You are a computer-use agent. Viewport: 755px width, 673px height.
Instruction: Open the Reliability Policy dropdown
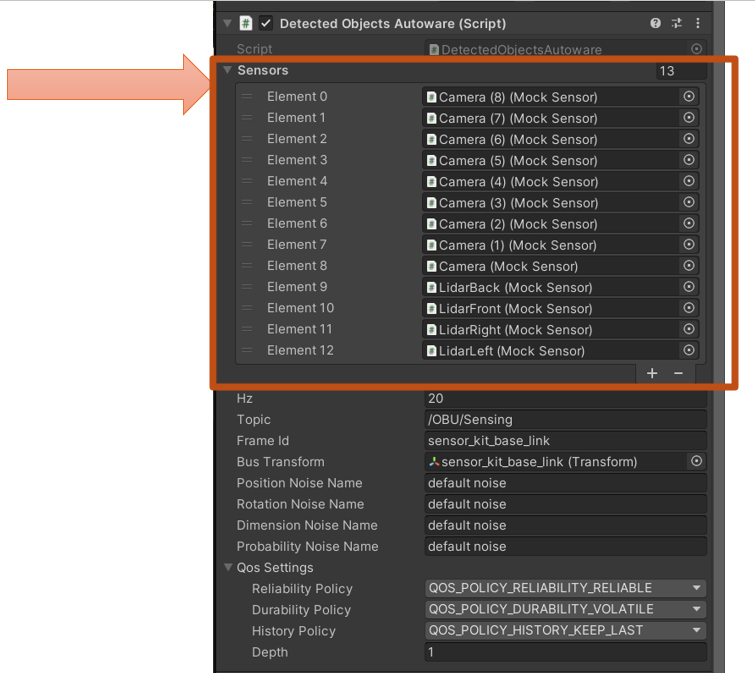[x=565, y=588]
